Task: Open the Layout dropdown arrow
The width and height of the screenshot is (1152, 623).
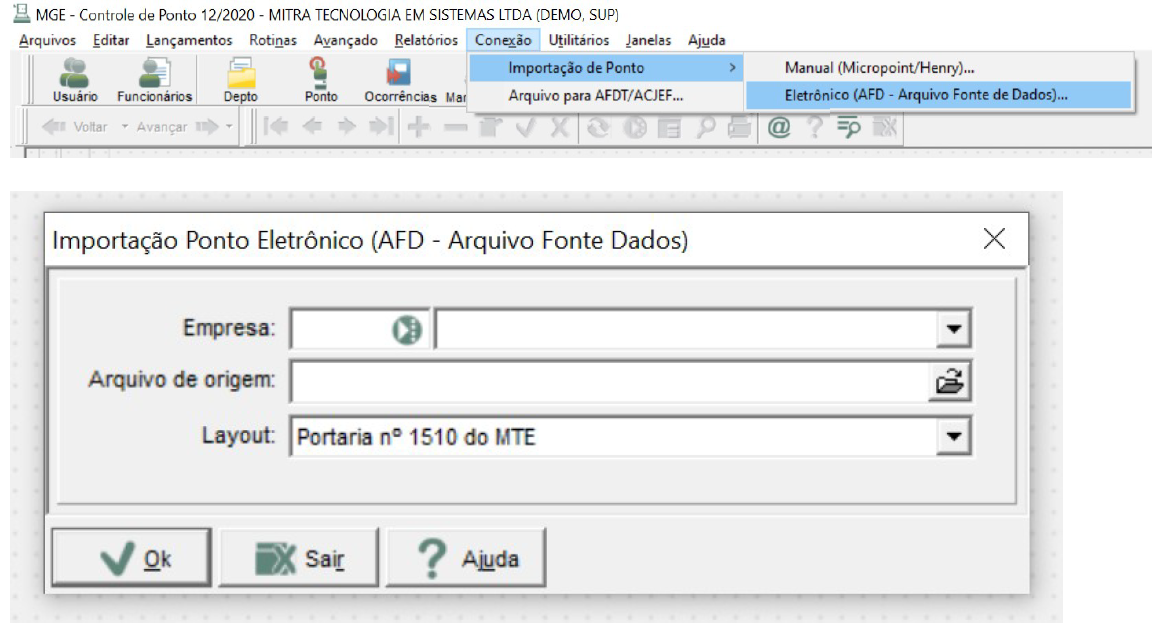Action: (954, 436)
